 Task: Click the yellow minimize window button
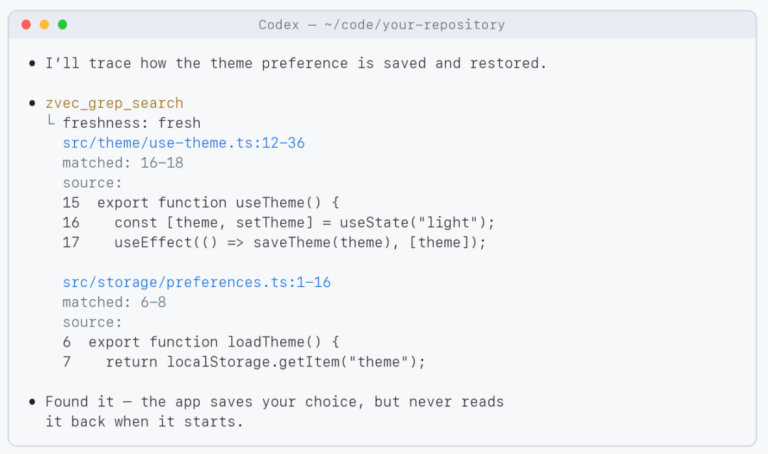click(45, 24)
